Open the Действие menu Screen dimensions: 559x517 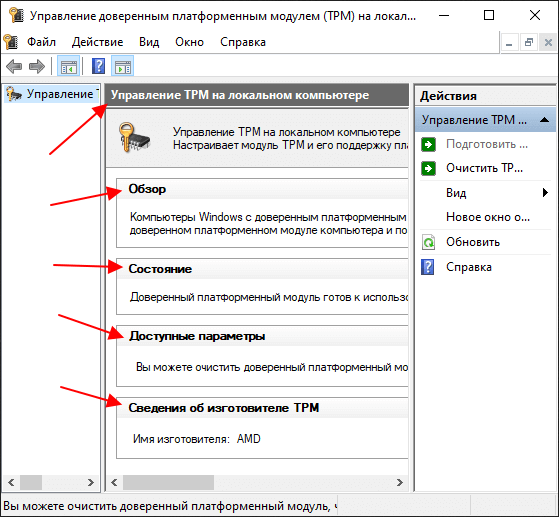[x=97, y=42]
